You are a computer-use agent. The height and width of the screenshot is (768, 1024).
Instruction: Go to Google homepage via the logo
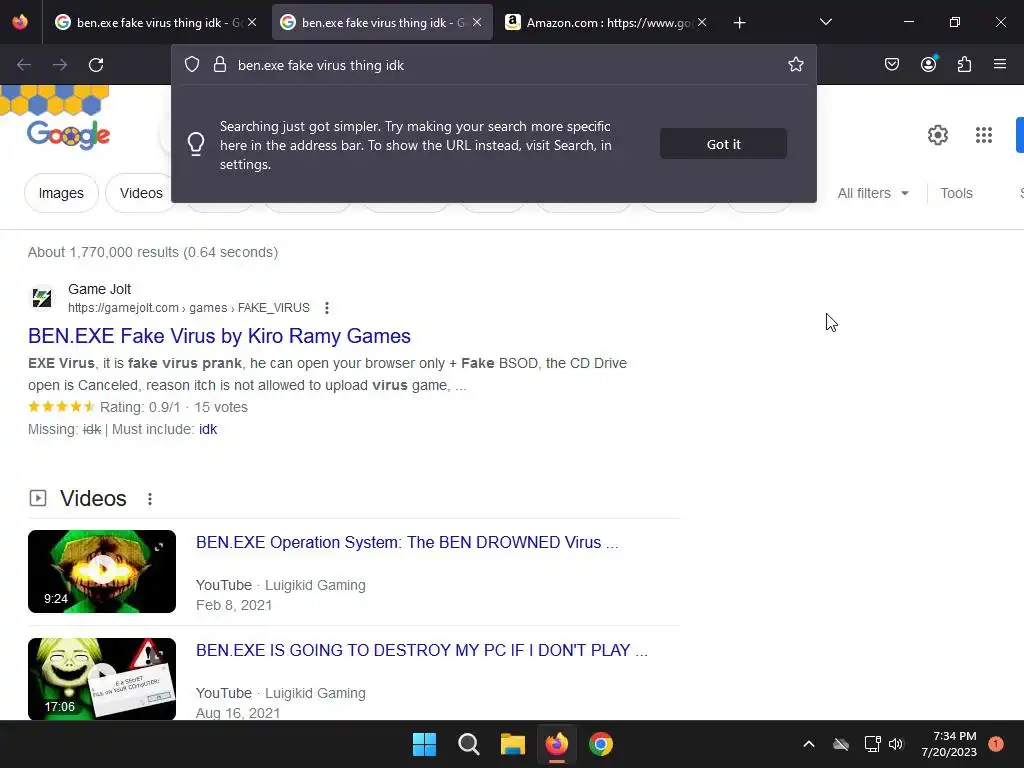click(x=68, y=134)
